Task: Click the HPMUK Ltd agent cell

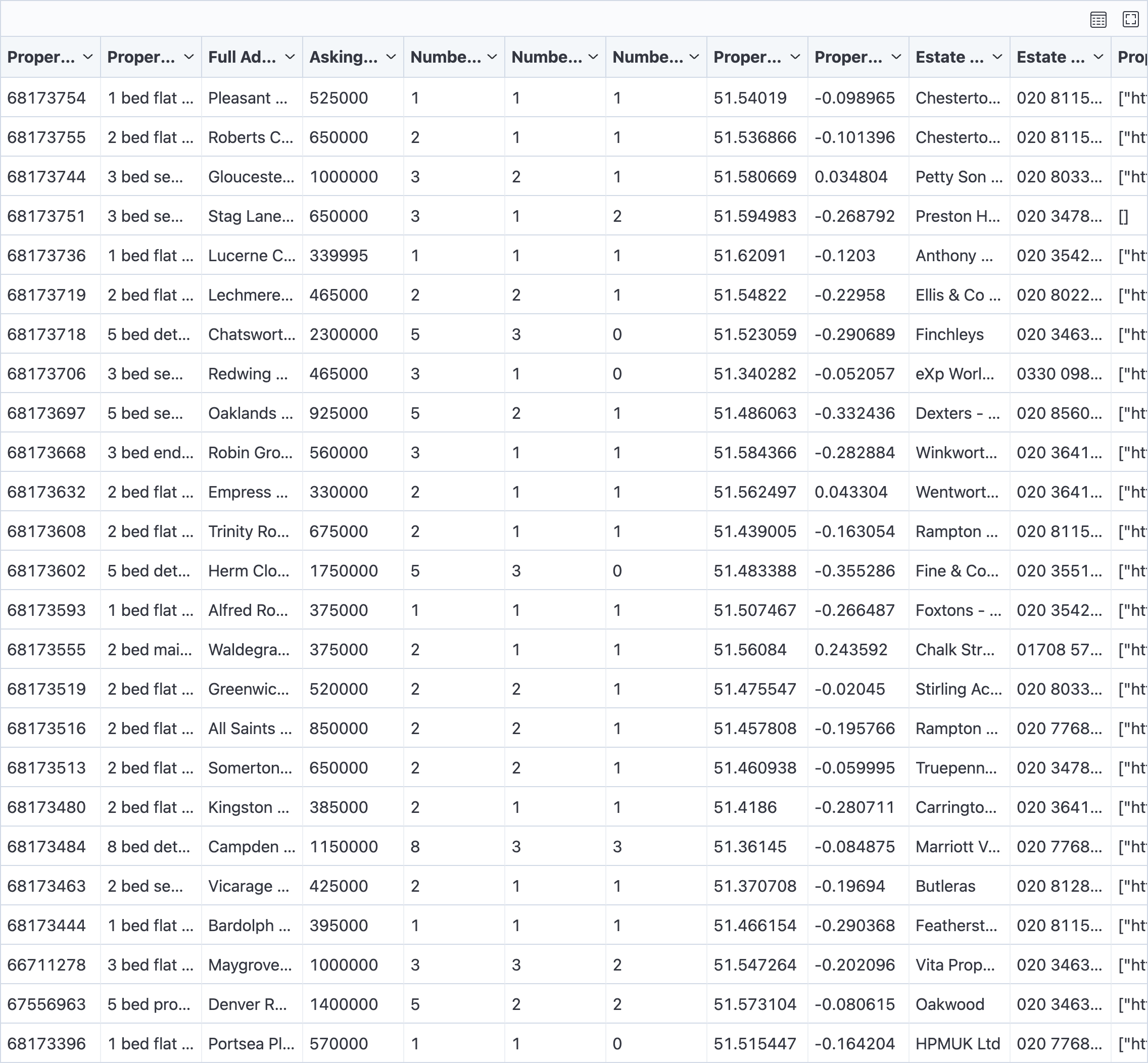Action: point(958,1043)
